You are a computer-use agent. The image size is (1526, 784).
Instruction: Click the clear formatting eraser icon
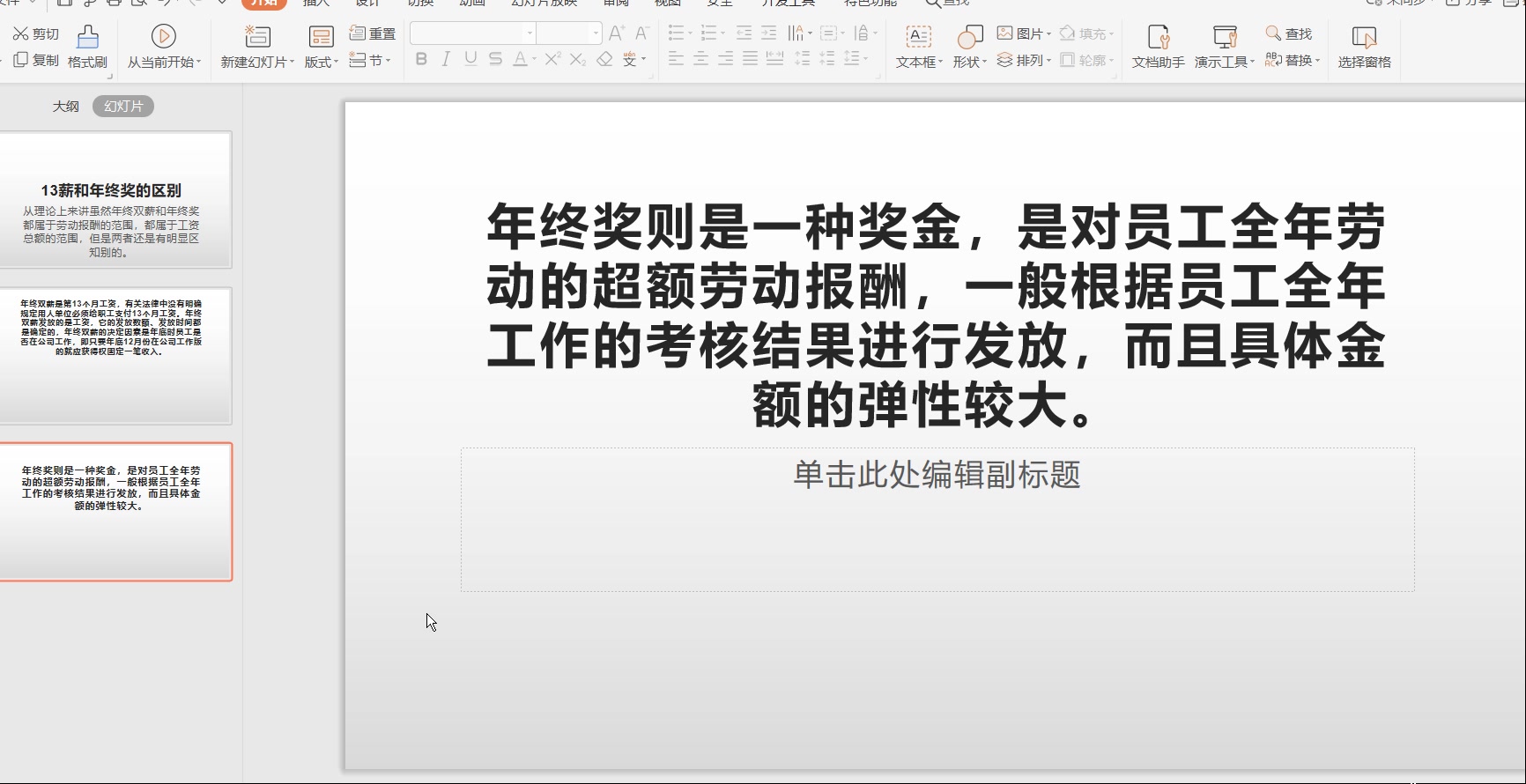pos(604,59)
